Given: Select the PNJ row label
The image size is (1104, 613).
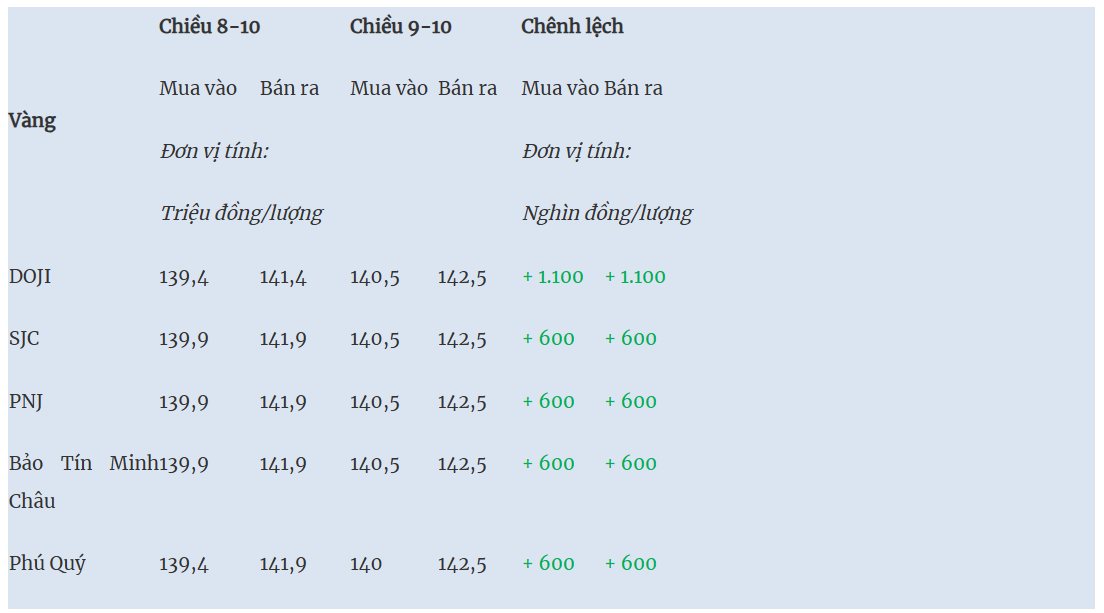Looking at the screenshot, I should (26, 401).
